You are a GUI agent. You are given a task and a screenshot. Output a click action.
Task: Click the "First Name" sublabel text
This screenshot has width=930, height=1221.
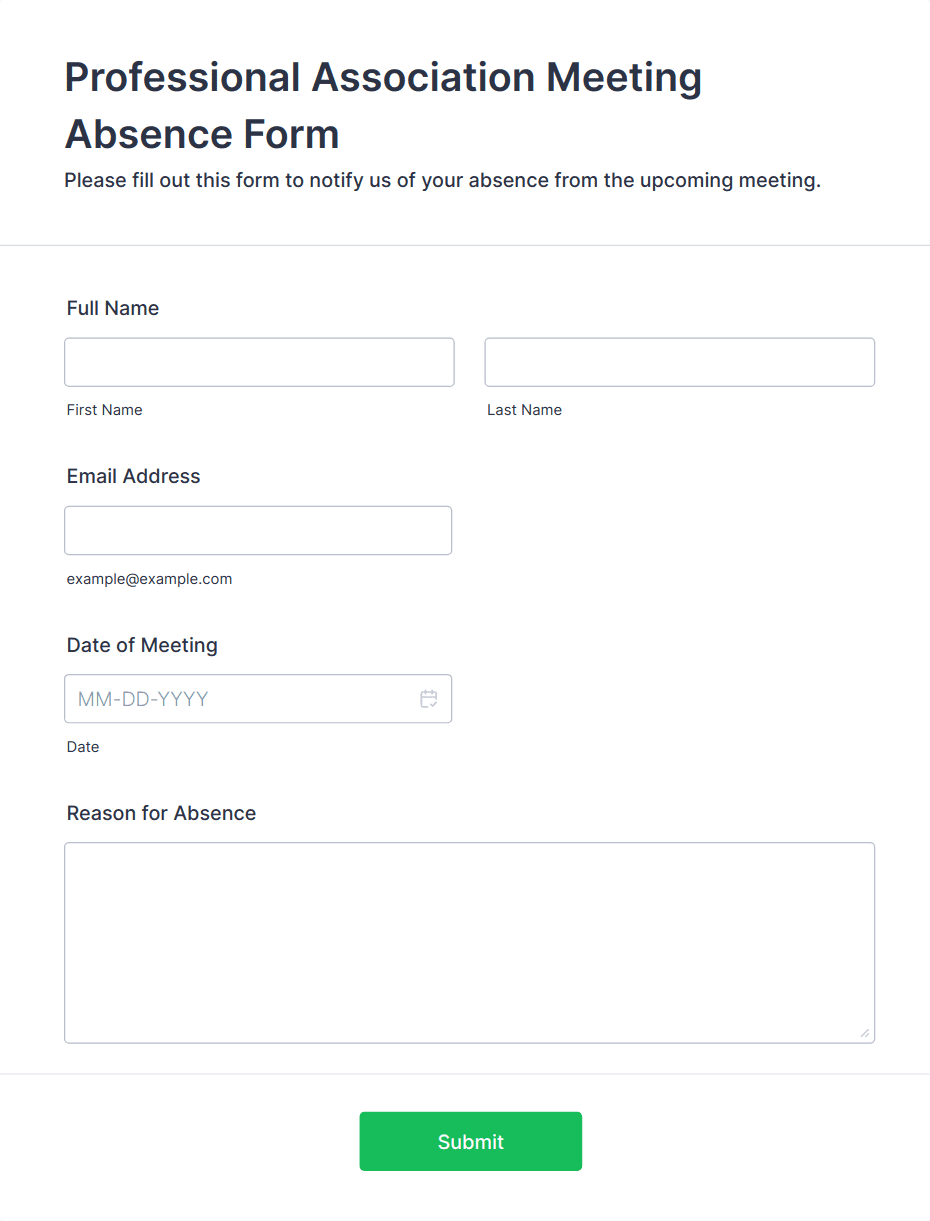point(104,410)
